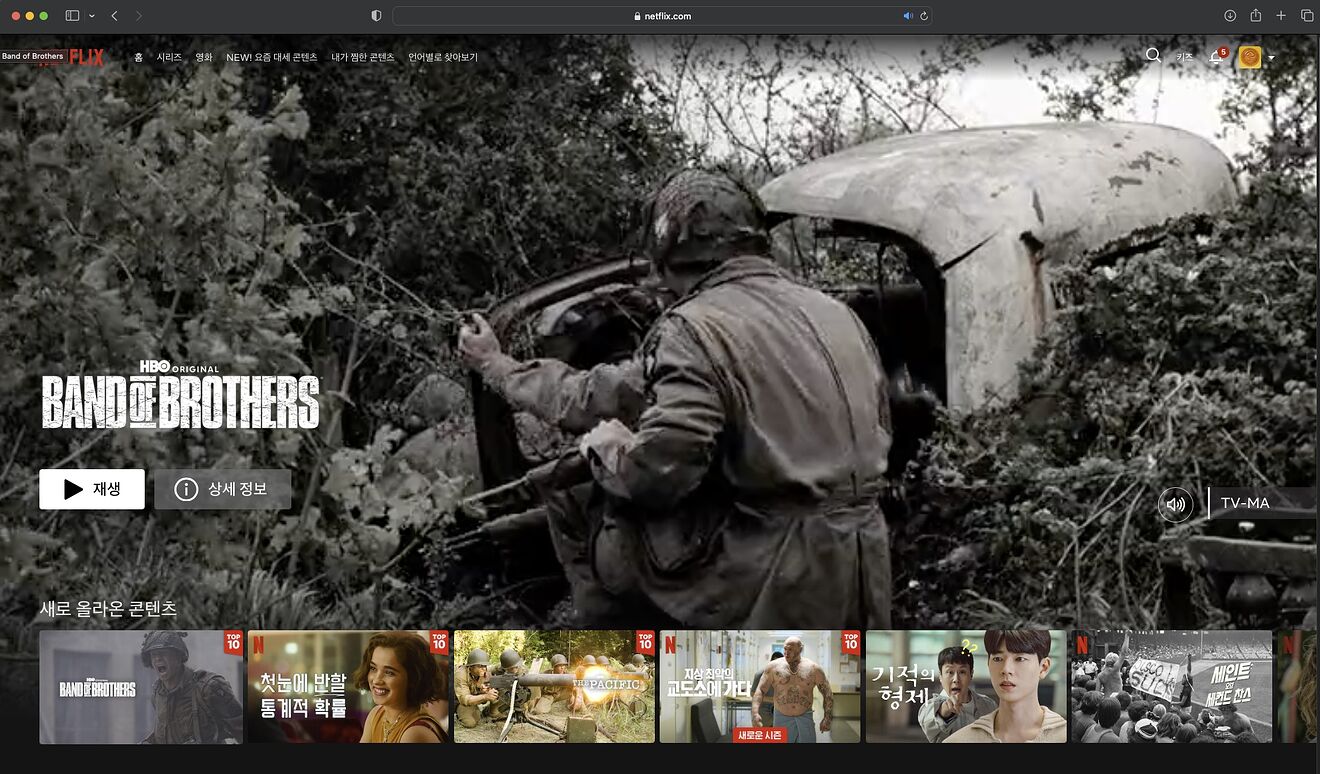Show the Safari tab overview
This screenshot has width=1320, height=774.
pos(1307,16)
